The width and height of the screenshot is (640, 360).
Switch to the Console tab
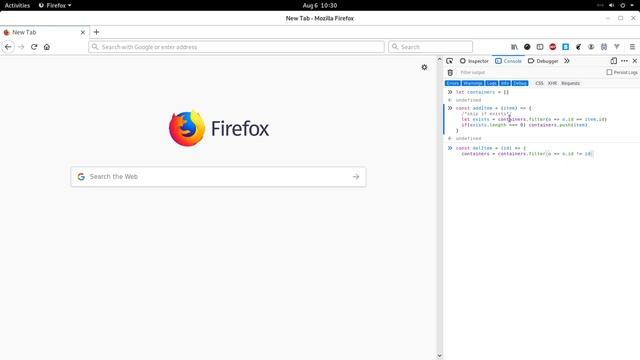pyautogui.click(x=508, y=61)
